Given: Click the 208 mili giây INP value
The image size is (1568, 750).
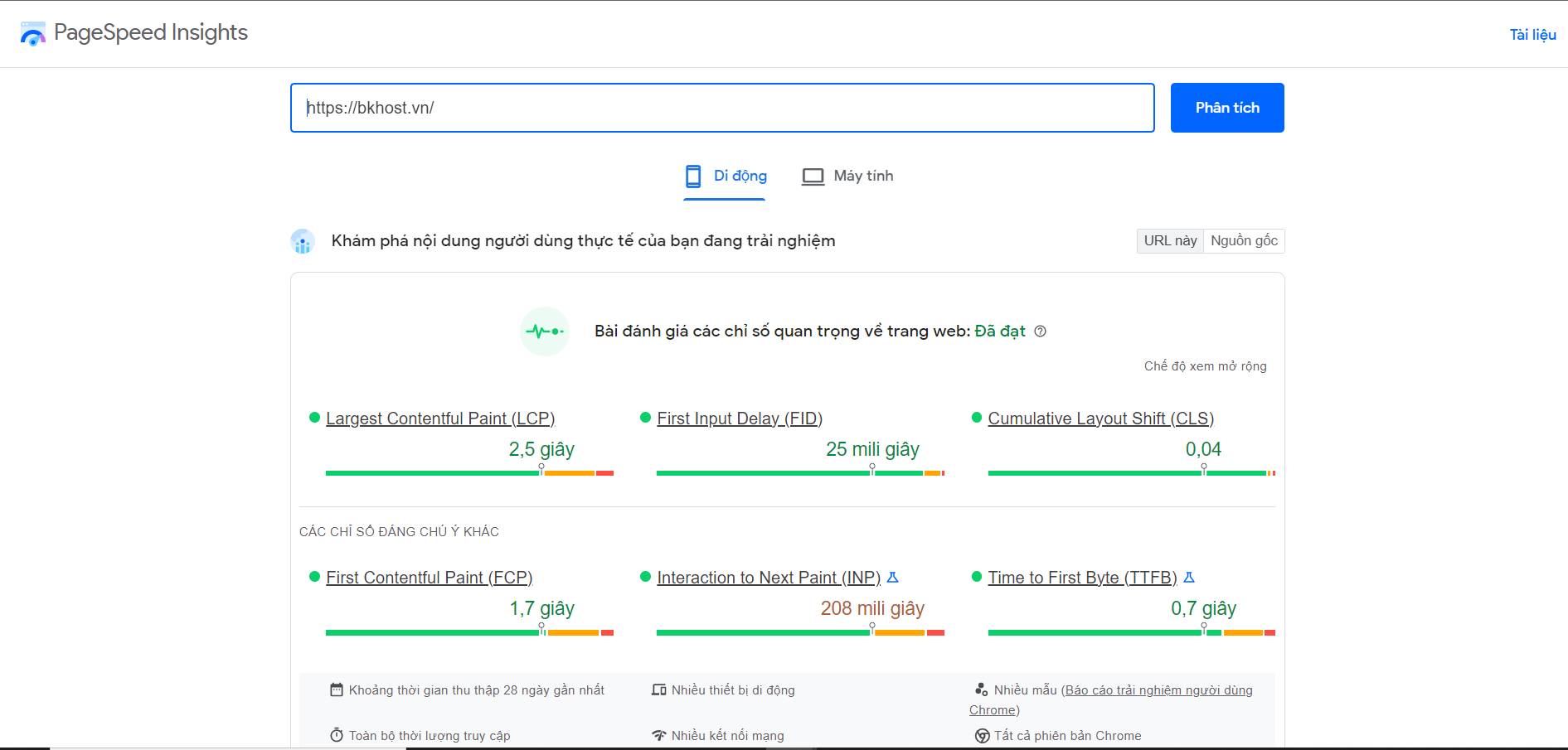Looking at the screenshot, I should pyautogui.click(x=872, y=608).
